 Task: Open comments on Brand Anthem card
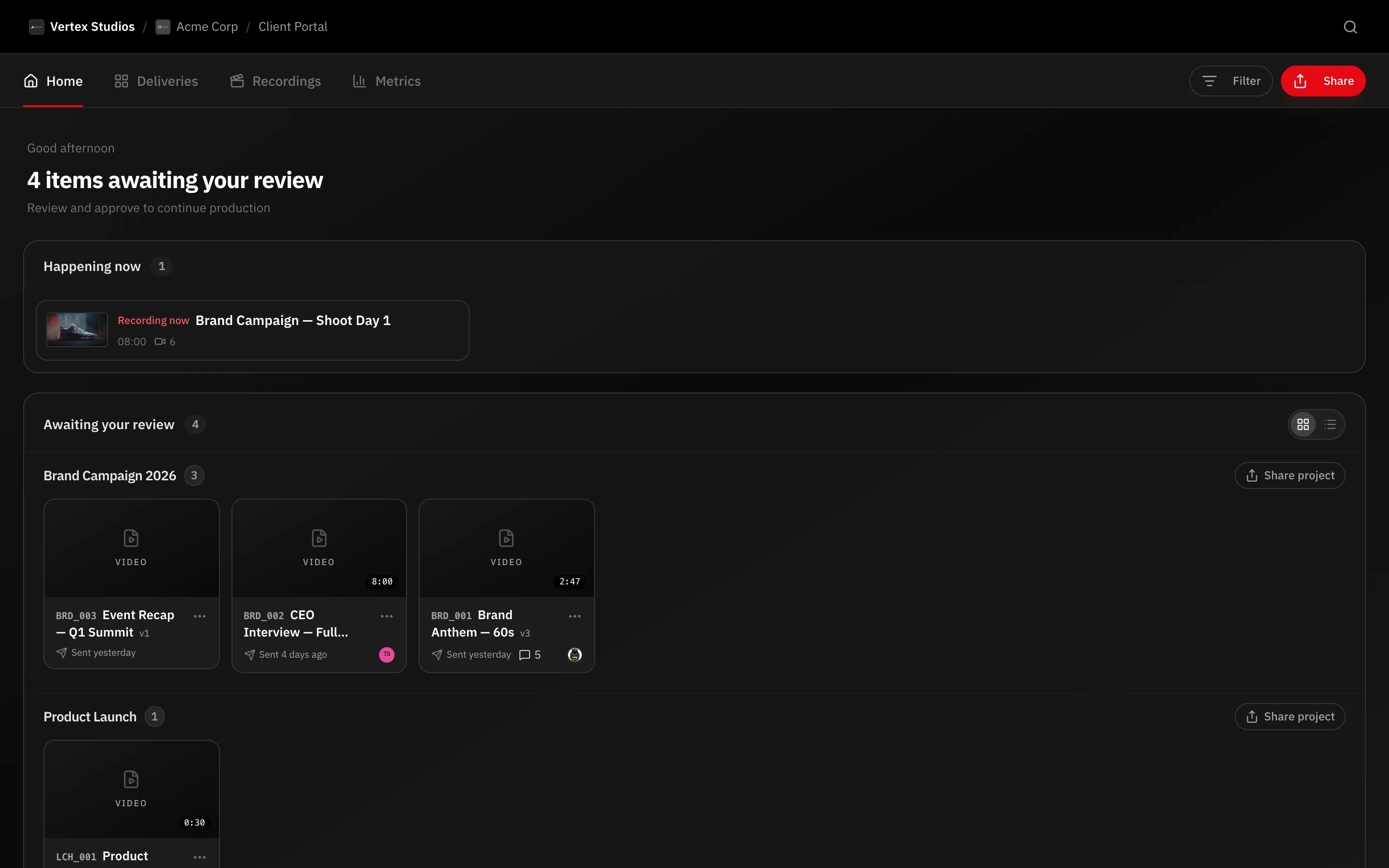pos(530,655)
